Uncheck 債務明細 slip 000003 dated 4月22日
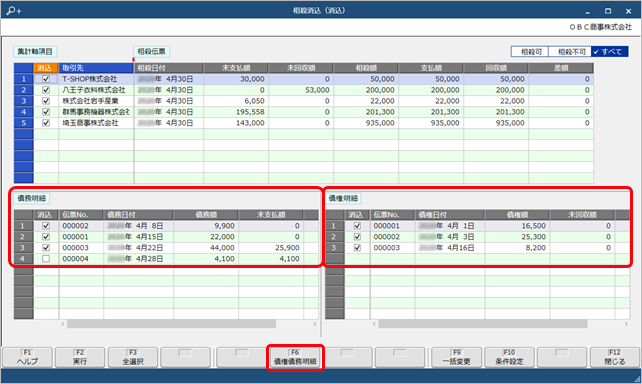The width and height of the screenshot is (642, 384). coord(46,248)
